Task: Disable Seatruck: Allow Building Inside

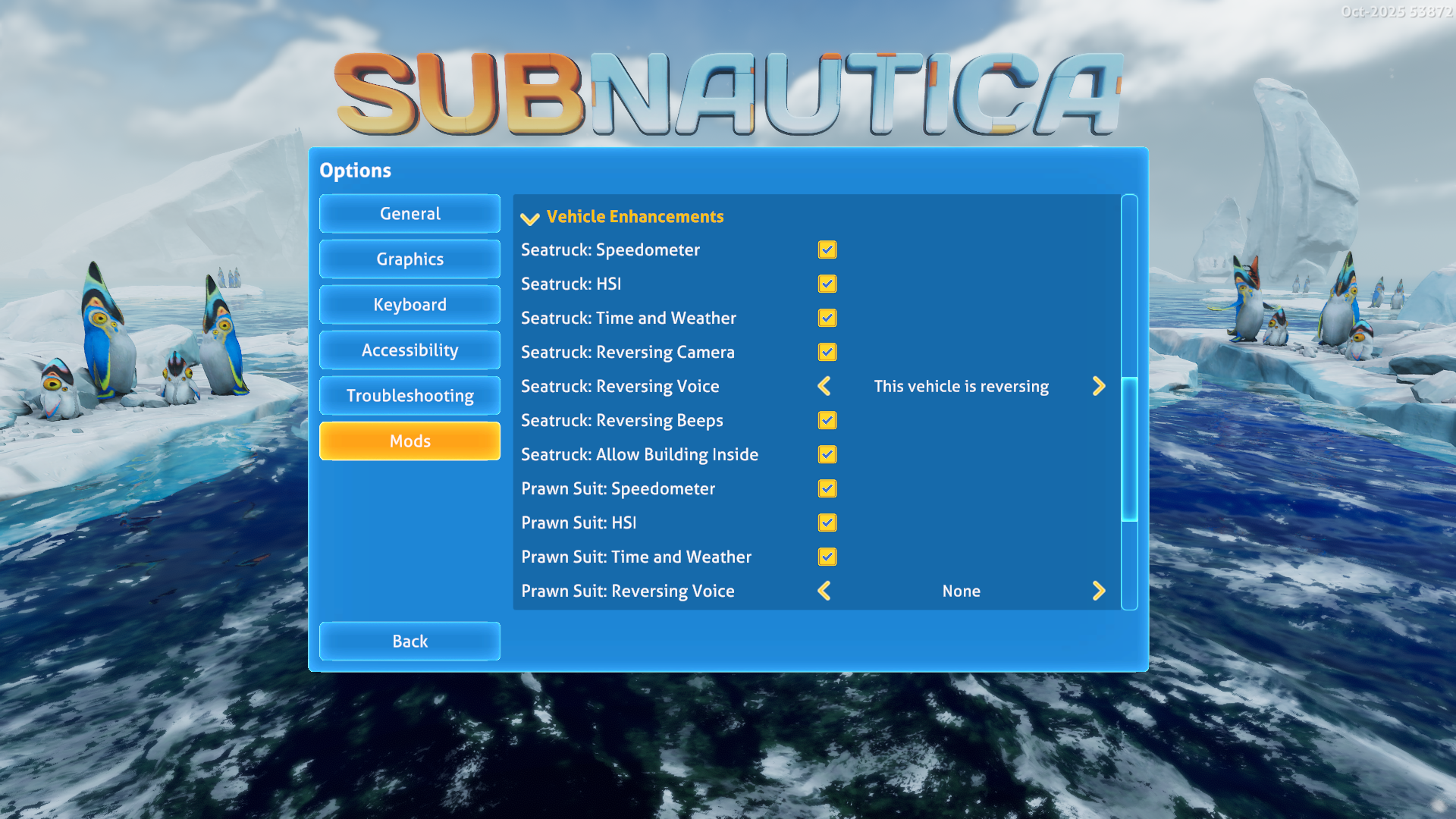Action: [x=827, y=454]
